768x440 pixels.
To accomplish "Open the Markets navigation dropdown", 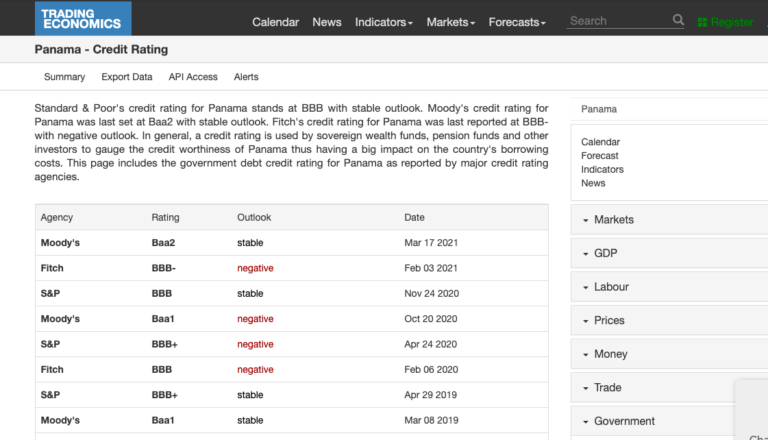I will point(451,22).
